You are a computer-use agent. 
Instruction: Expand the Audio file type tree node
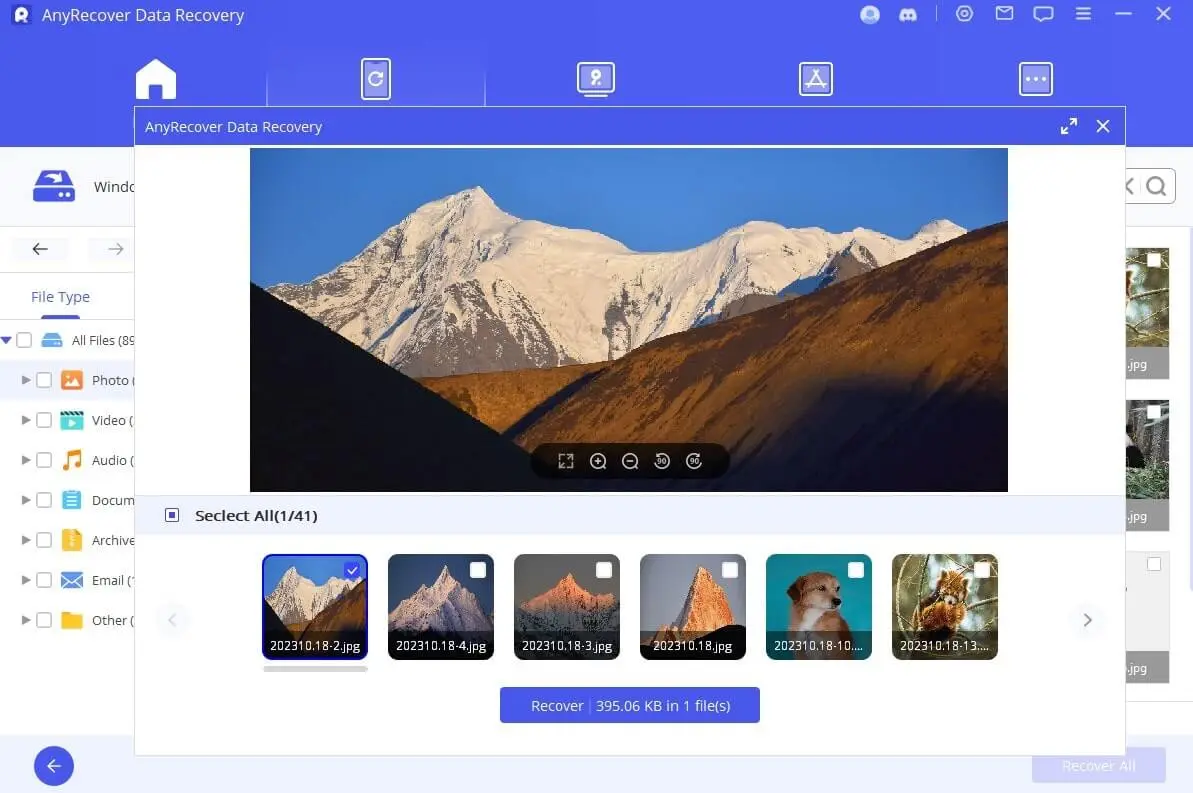point(26,460)
